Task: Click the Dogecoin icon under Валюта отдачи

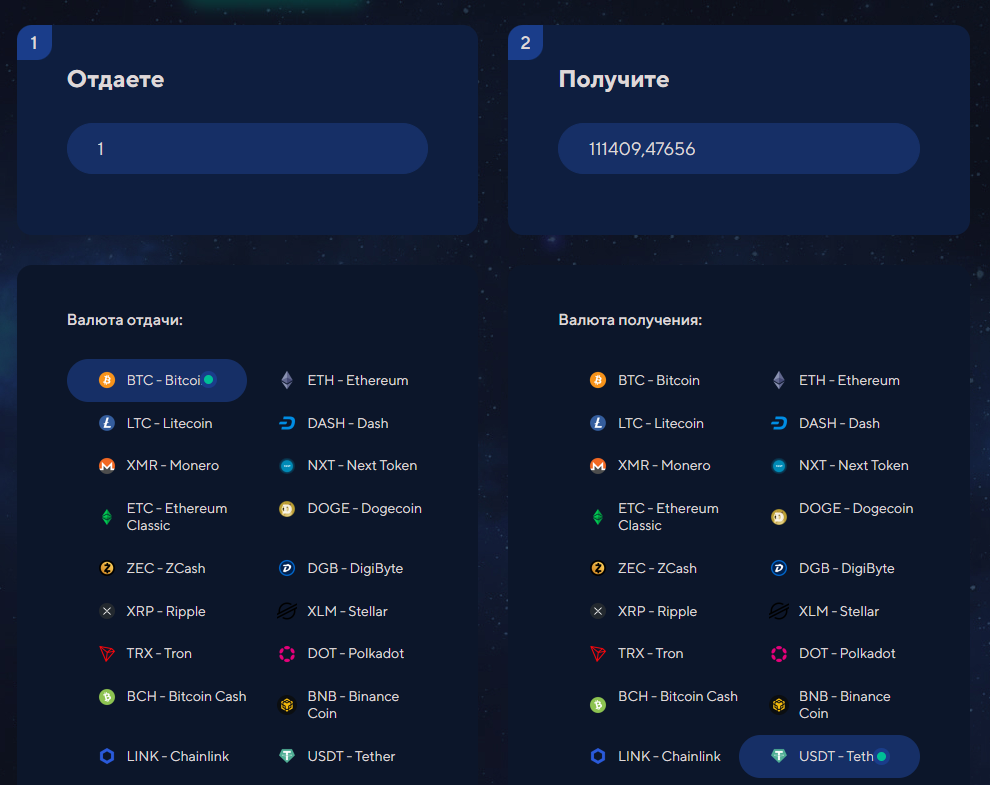Action: (287, 508)
